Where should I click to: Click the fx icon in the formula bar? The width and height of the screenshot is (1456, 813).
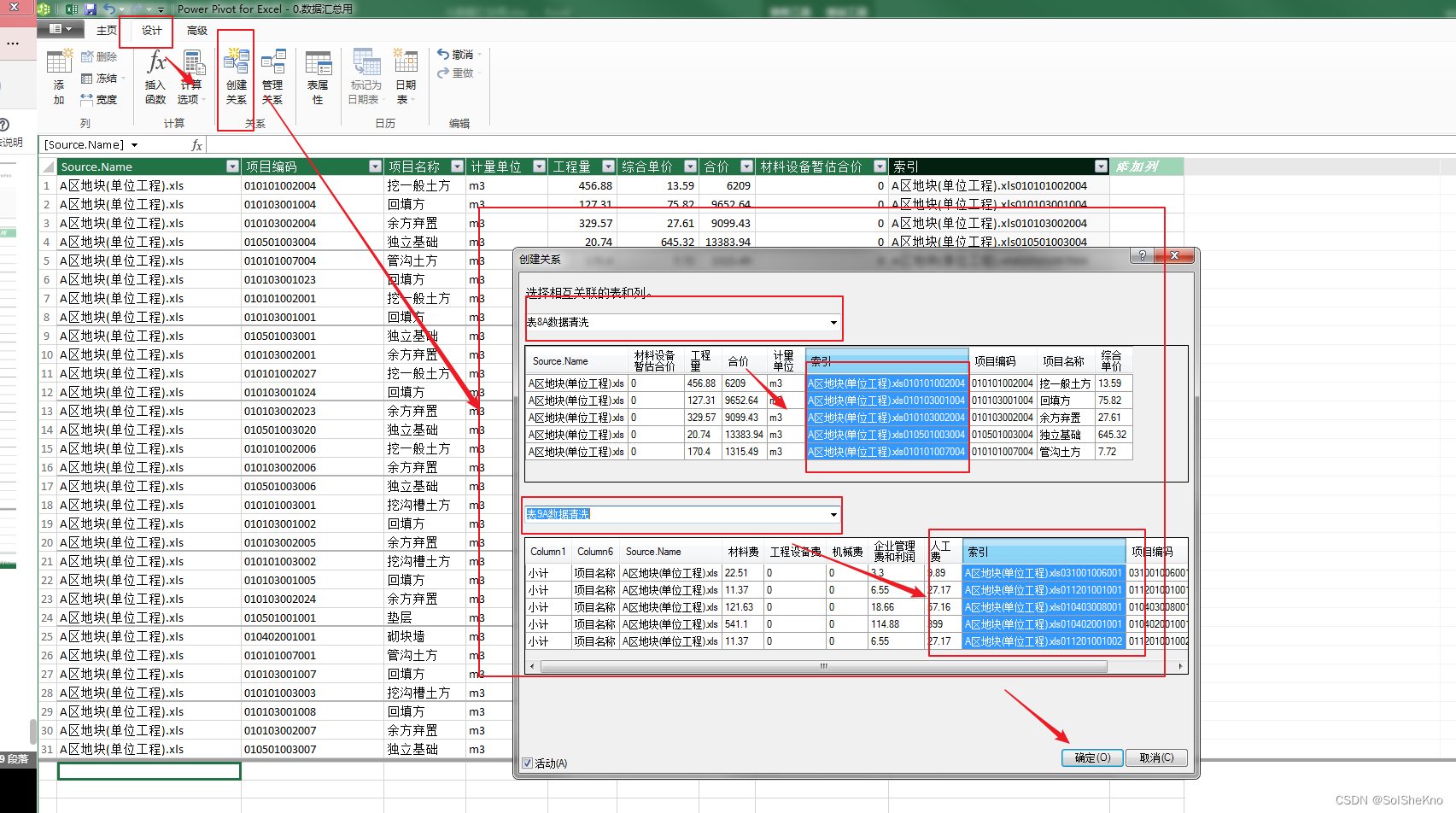(x=197, y=145)
